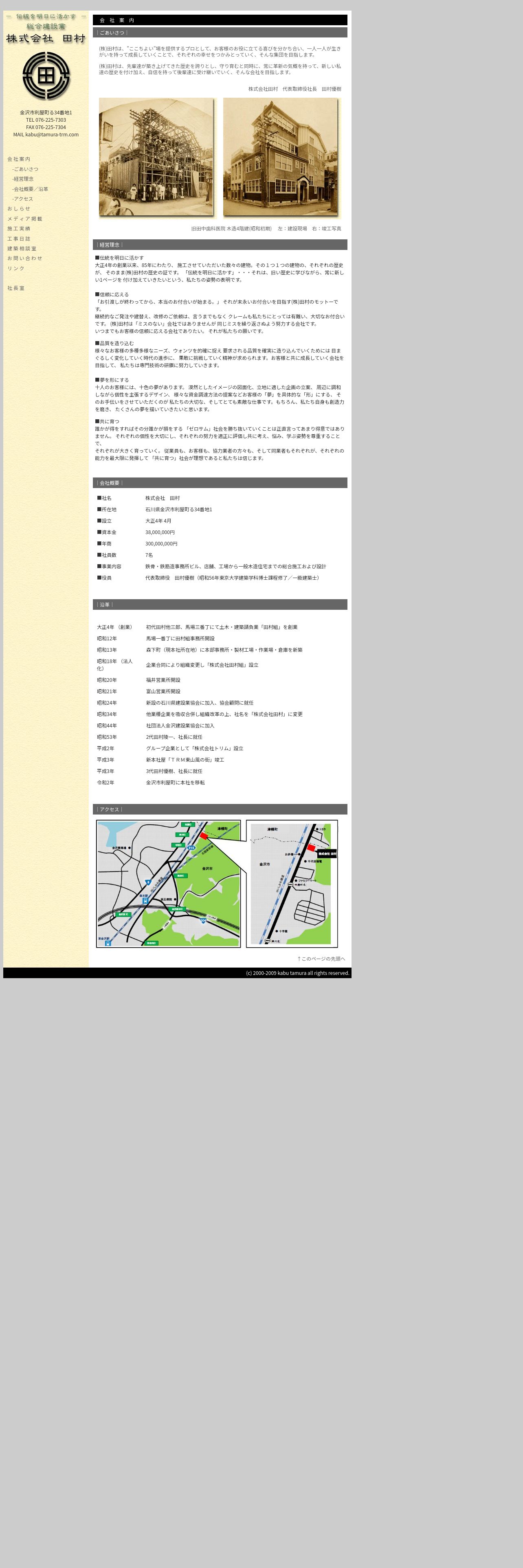Viewport: 523px width, 1568px height.
Task: Click the ■事業内容 row label
Action: coord(109,567)
